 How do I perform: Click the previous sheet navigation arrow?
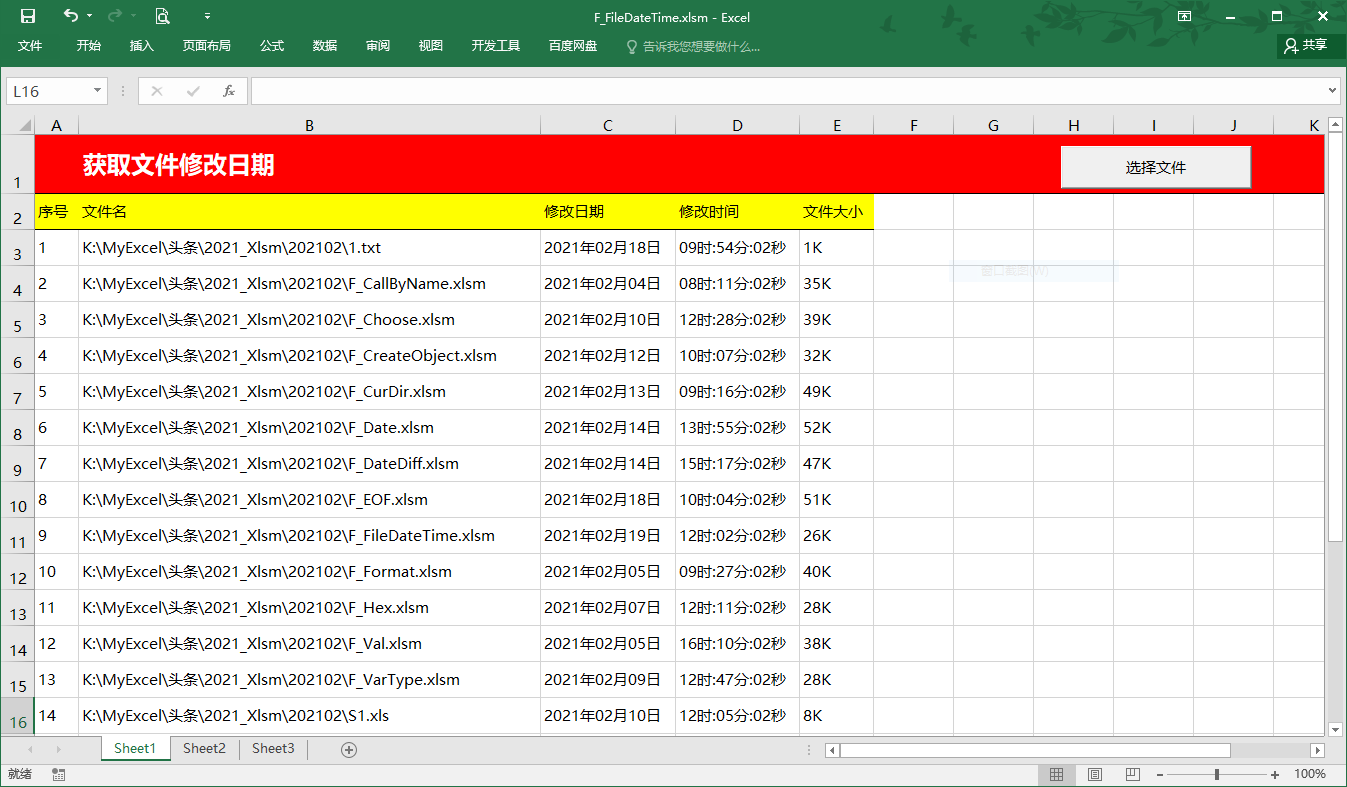tap(30, 749)
